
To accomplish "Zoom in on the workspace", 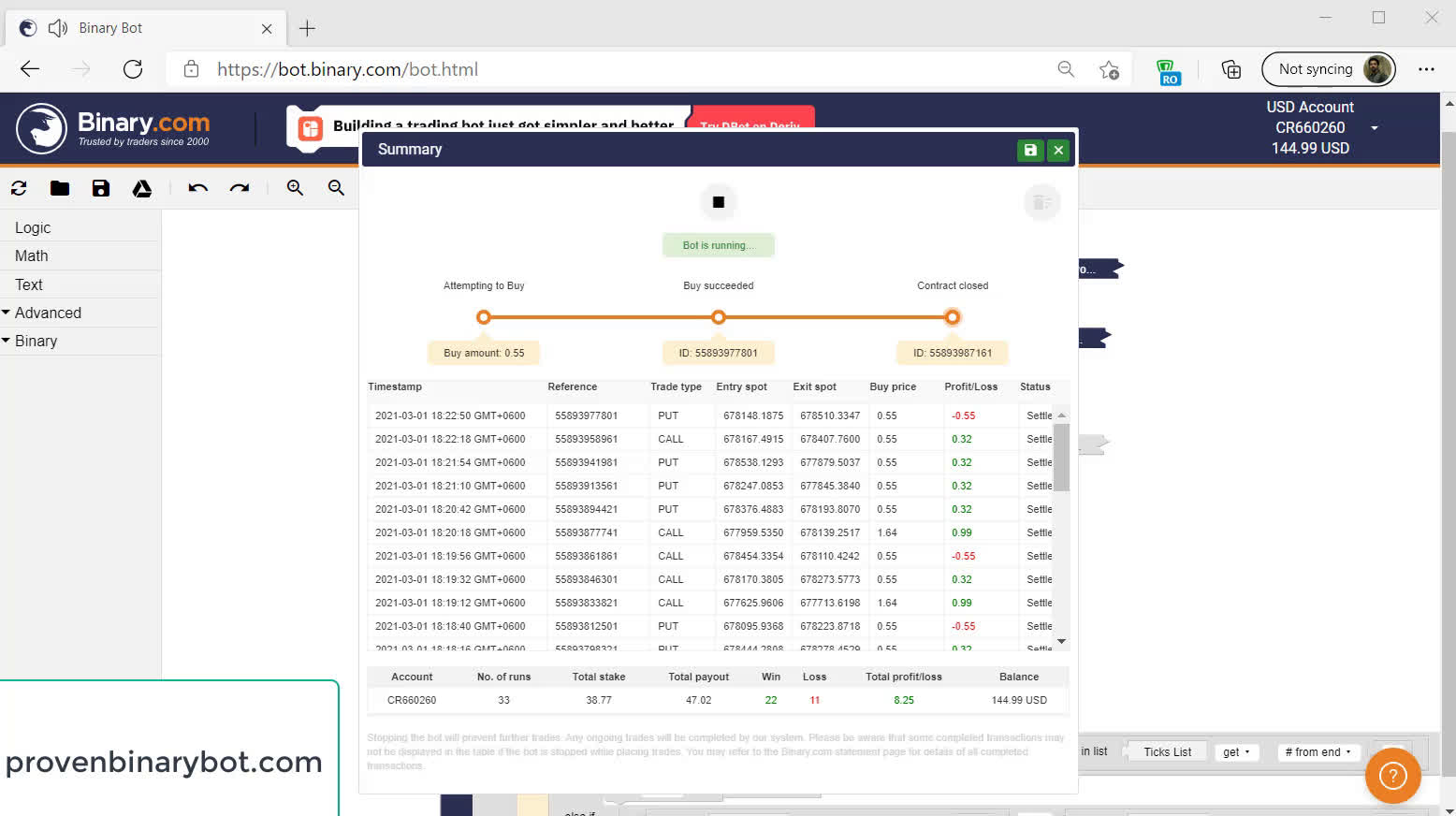I will tap(295, 188).
